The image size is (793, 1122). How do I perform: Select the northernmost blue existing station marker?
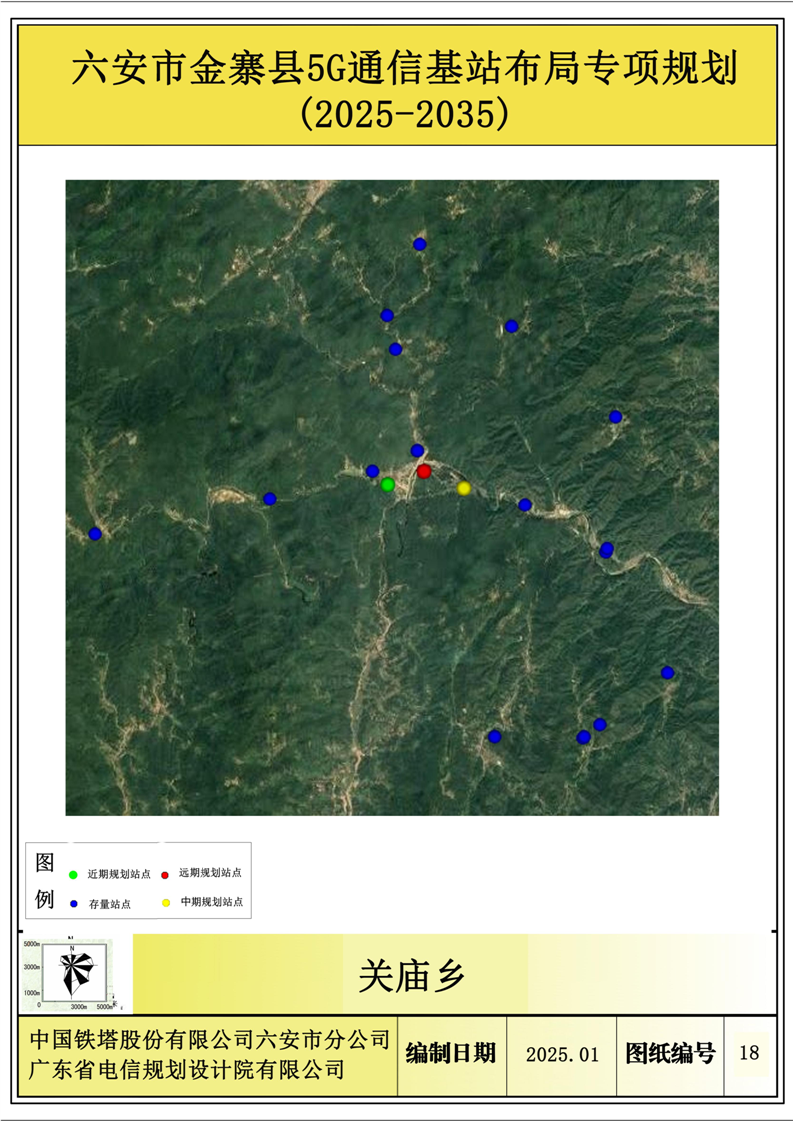point(419,244)
